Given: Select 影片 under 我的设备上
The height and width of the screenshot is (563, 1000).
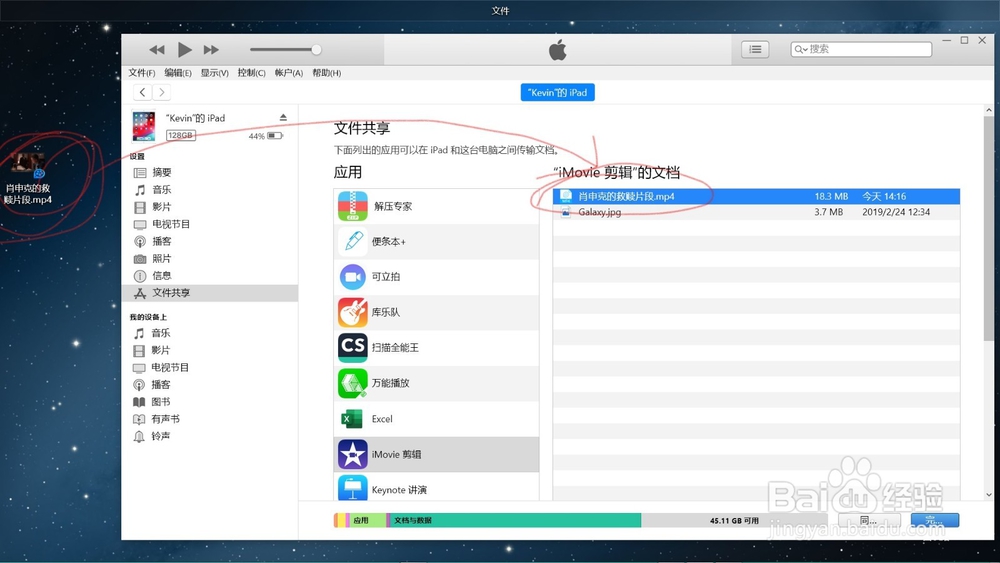Looking at the screenshot, I should (161, 351).
